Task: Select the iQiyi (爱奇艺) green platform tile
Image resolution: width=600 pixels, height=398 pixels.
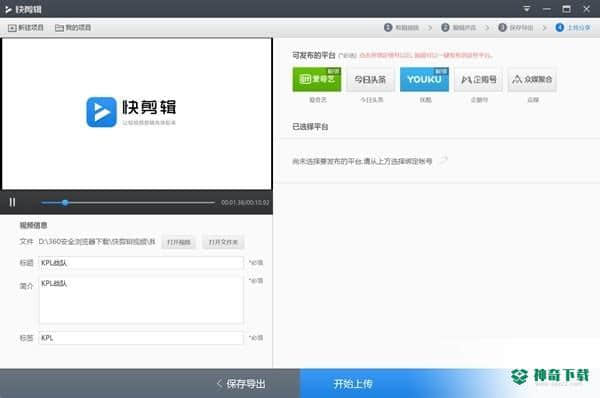Action: point(317,79)
